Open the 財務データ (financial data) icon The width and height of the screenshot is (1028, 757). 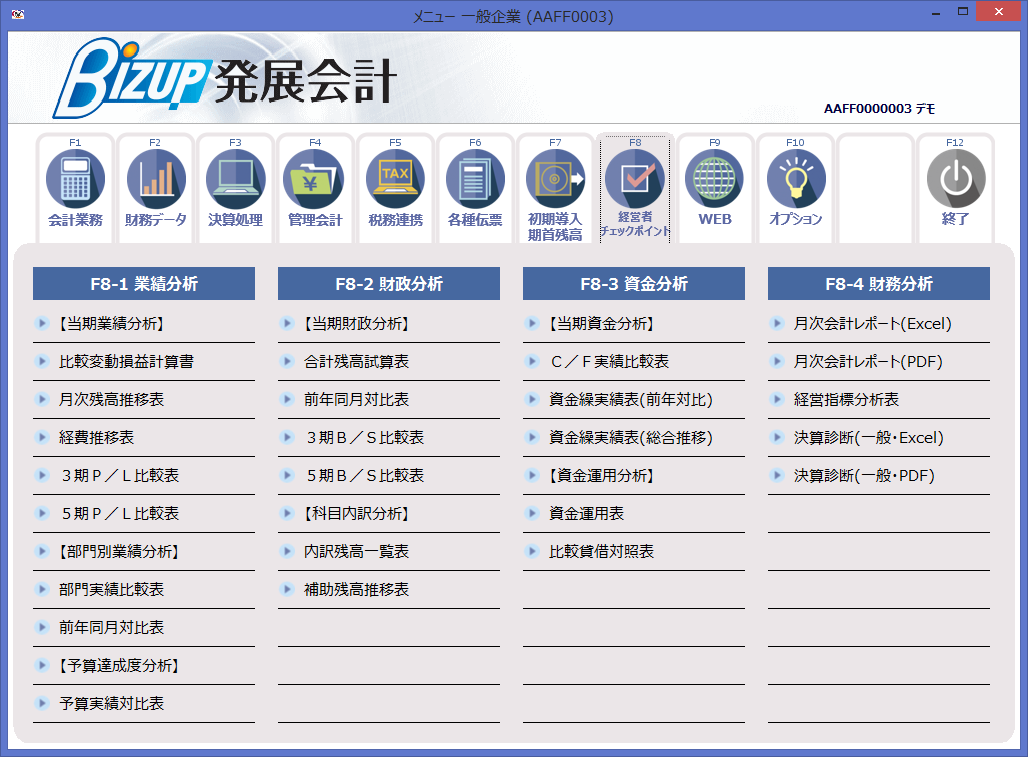click(155, 188)
